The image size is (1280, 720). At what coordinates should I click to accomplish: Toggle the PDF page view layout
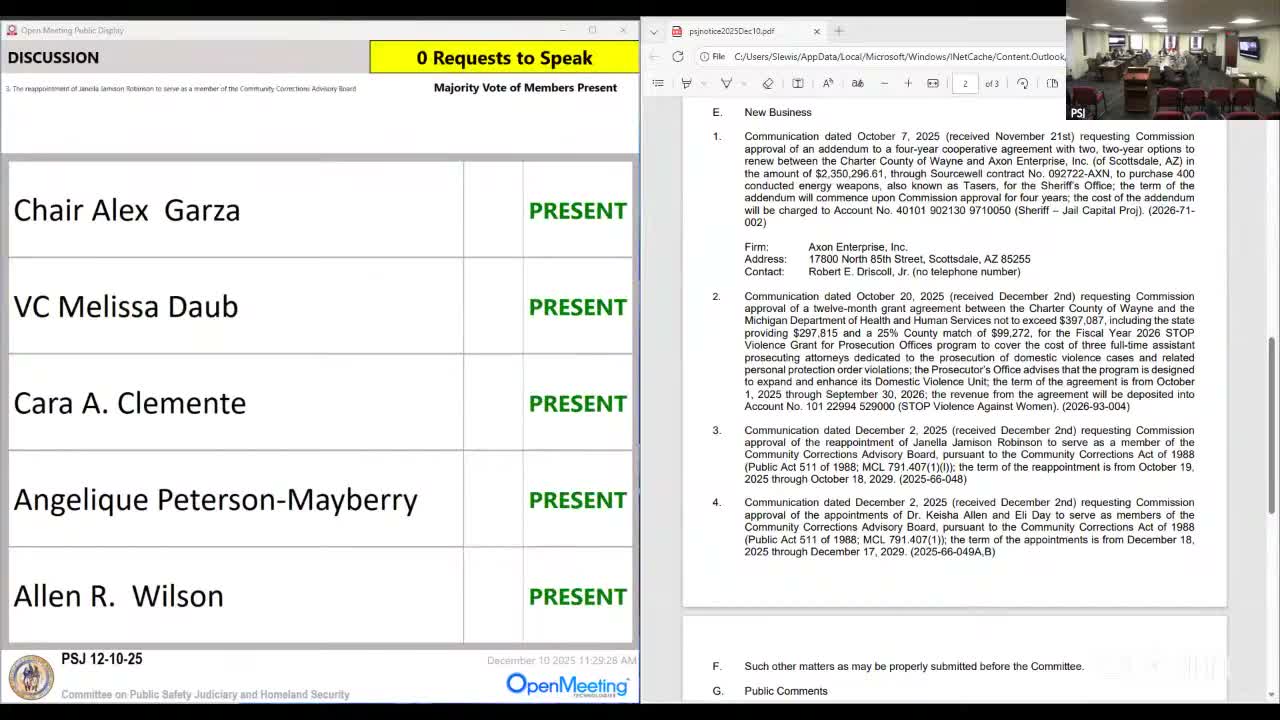coord(1052,83)
